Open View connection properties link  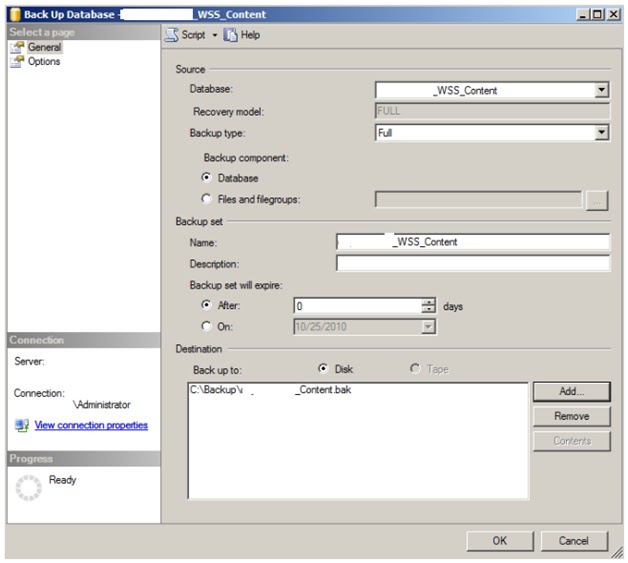click(91, 425)
